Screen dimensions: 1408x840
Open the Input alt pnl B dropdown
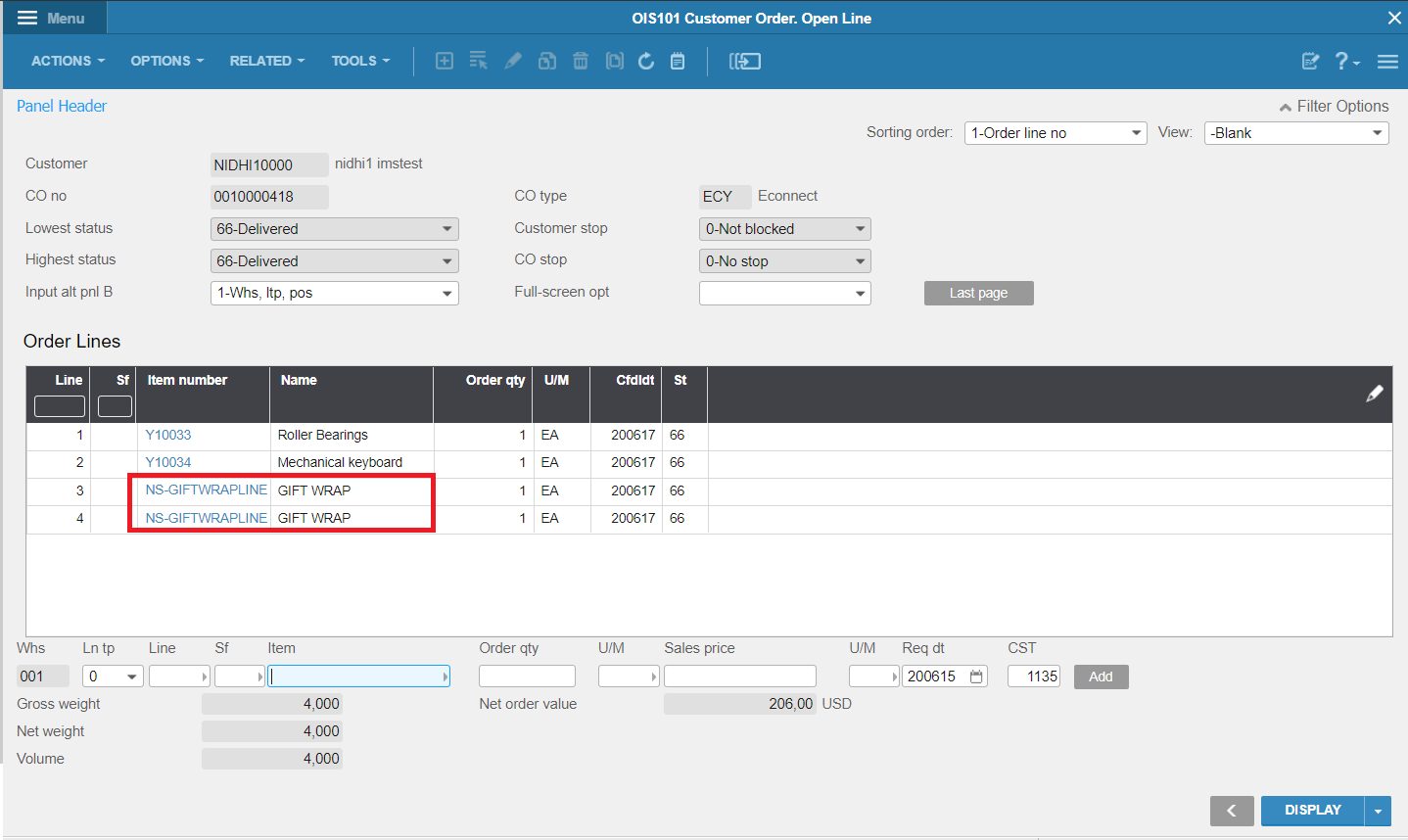335,293
